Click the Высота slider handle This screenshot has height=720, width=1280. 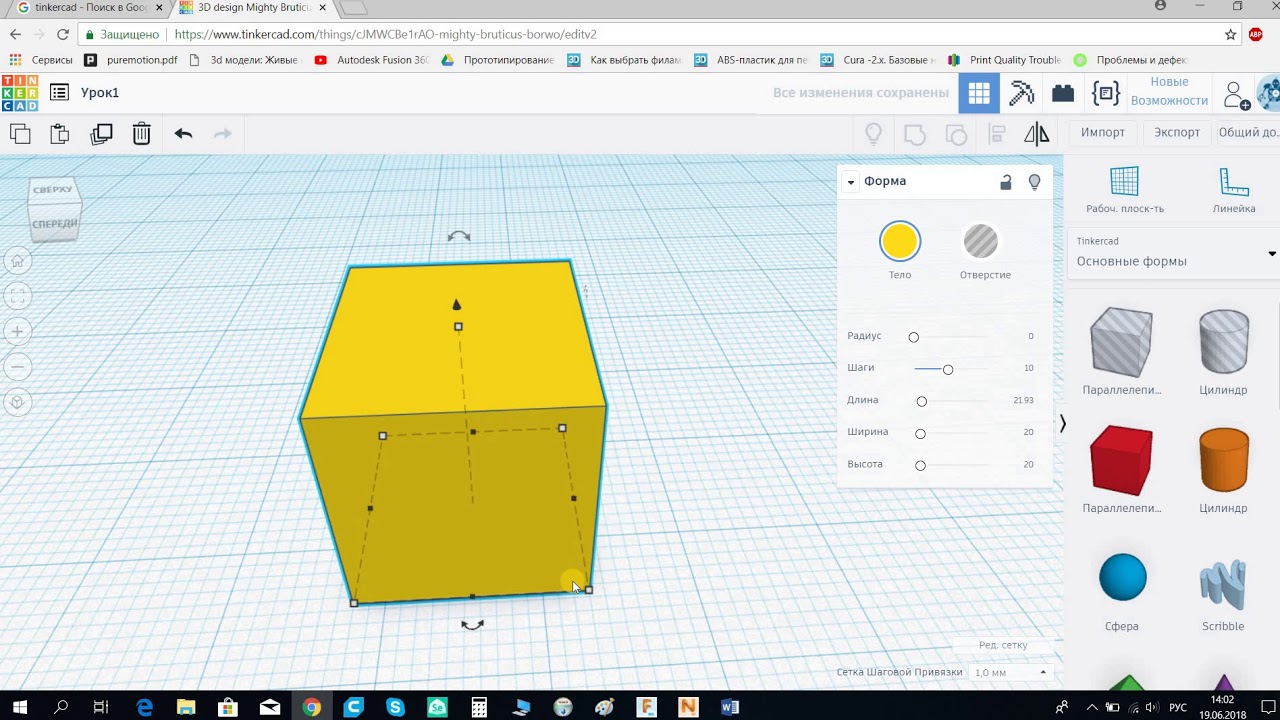point(921,465)
